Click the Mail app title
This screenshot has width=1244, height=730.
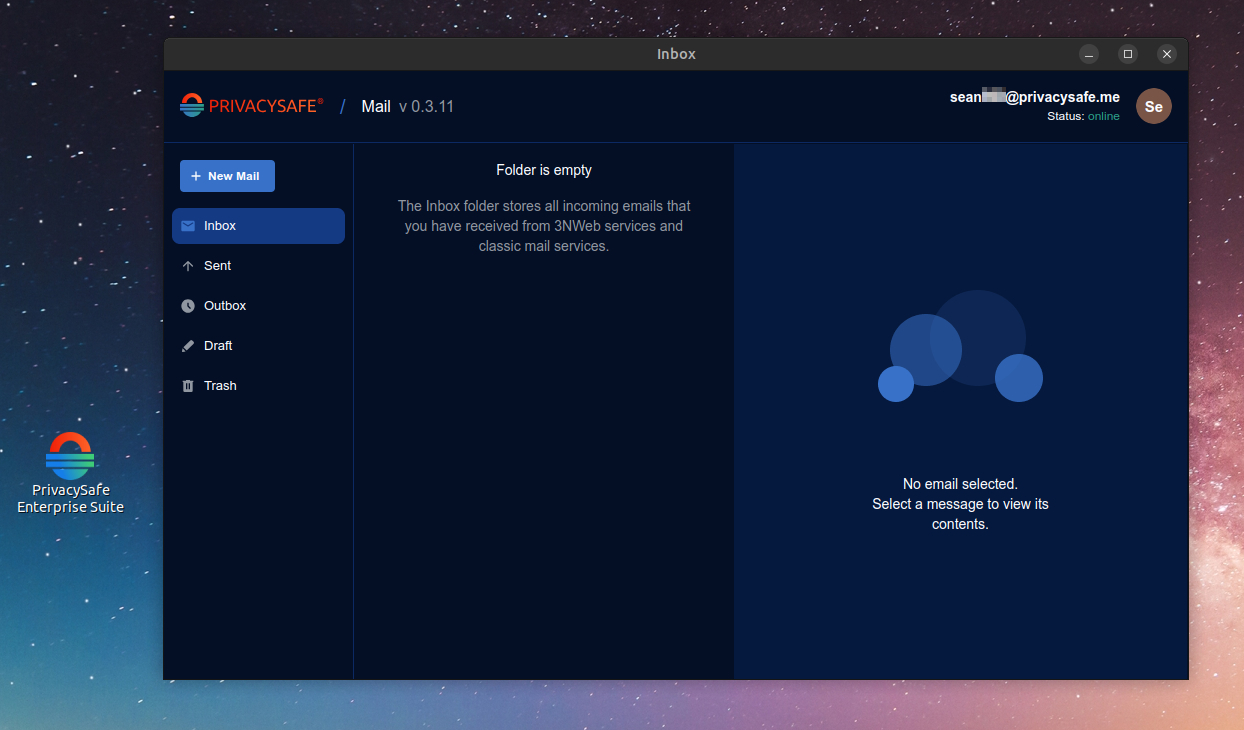376,106
